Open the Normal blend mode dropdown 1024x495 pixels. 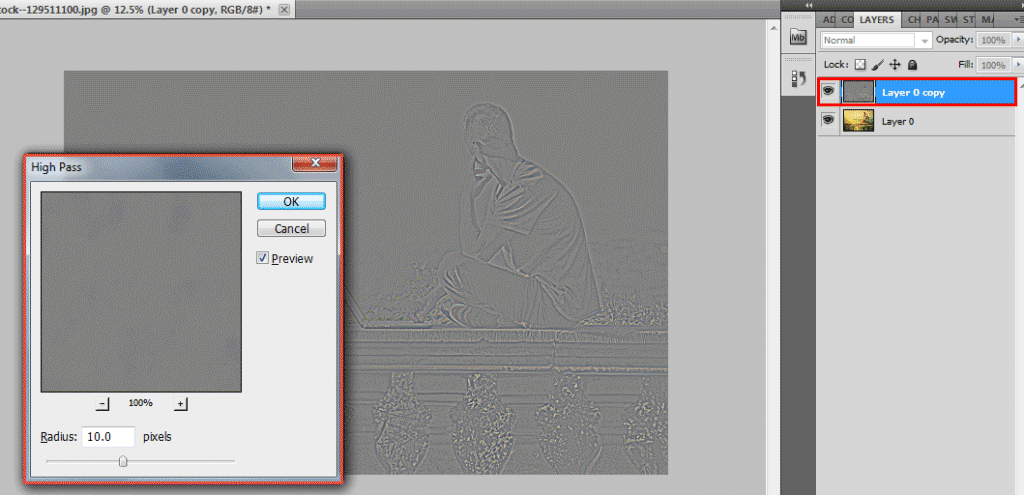[x=876, y=40]
